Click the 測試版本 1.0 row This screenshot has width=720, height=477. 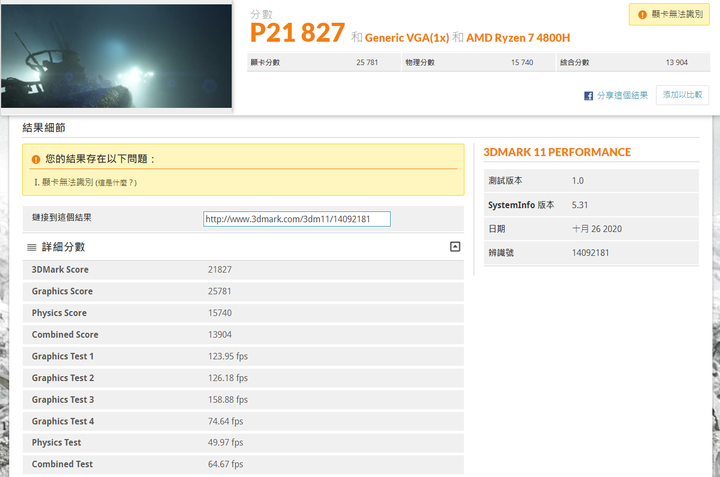click(591, 180)
